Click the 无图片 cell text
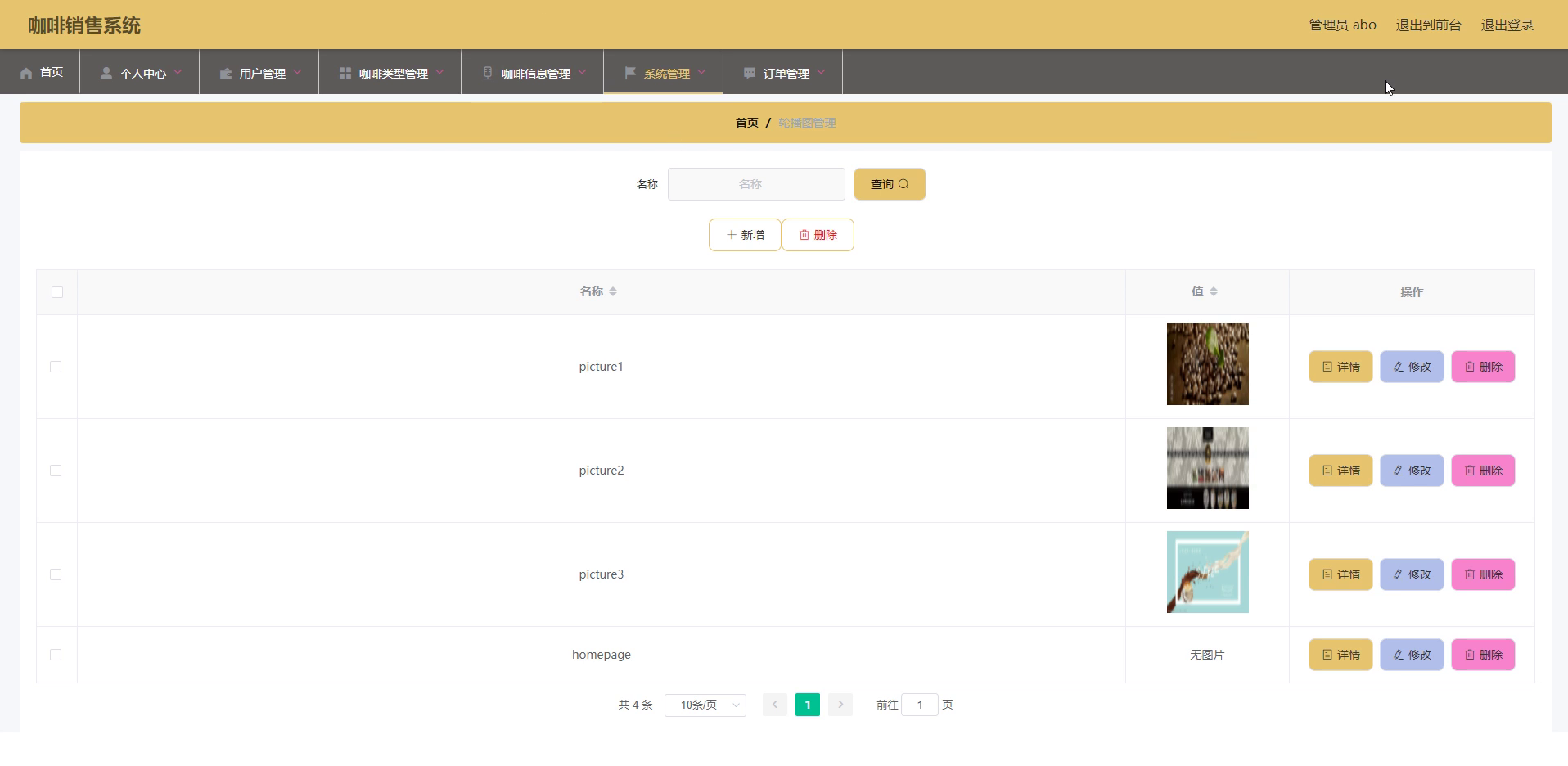This screenshot has width=1568, height=766. click(1207, 655)
